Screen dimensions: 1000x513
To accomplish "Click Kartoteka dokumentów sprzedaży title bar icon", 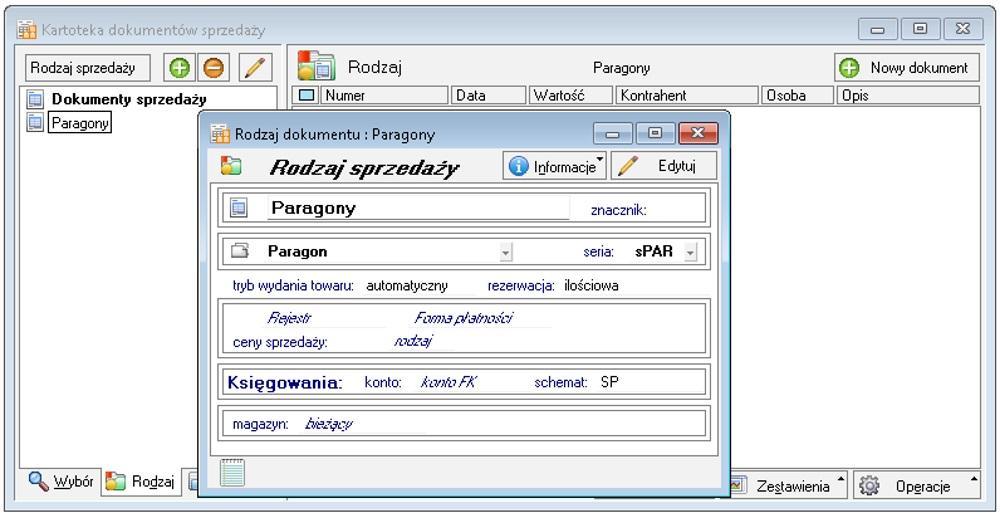I will (27, 29).
